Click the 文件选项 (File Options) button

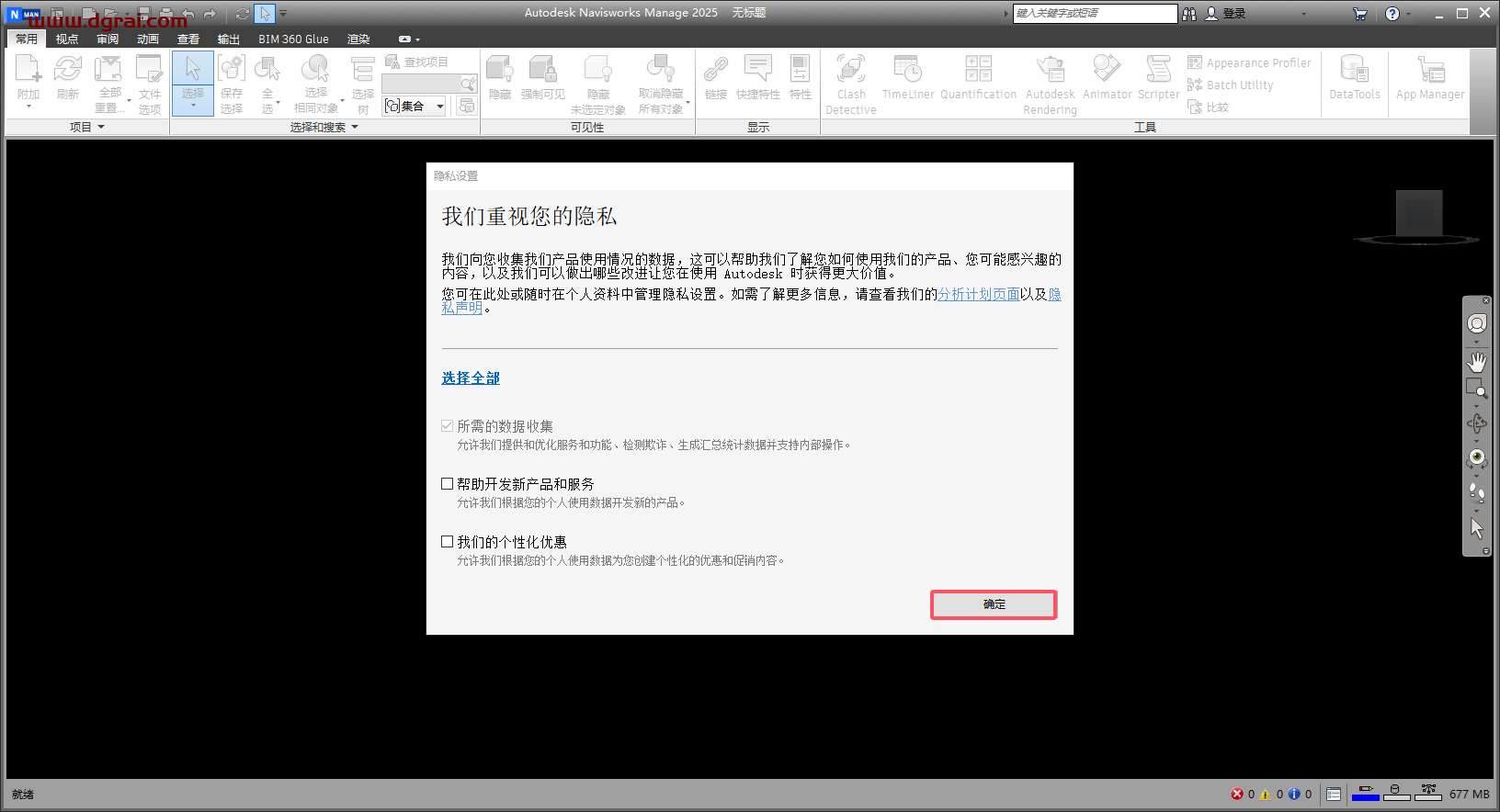click(x=150, y=83)
